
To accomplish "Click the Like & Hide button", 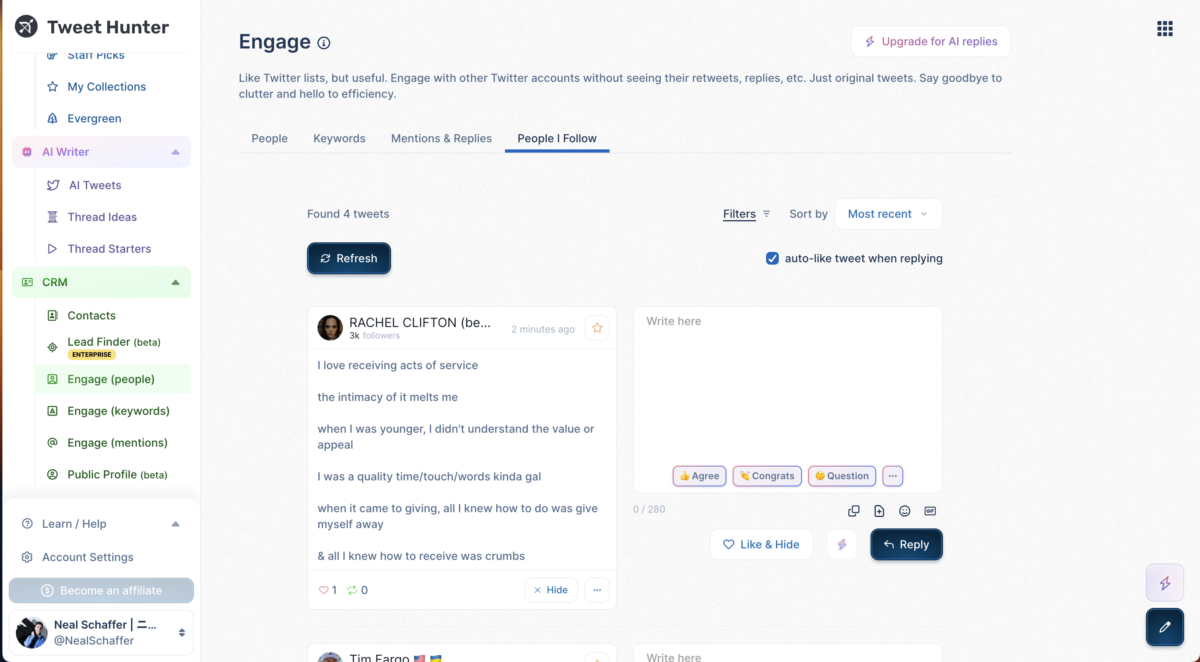I will pyautogui.click(x=761, y=544).
